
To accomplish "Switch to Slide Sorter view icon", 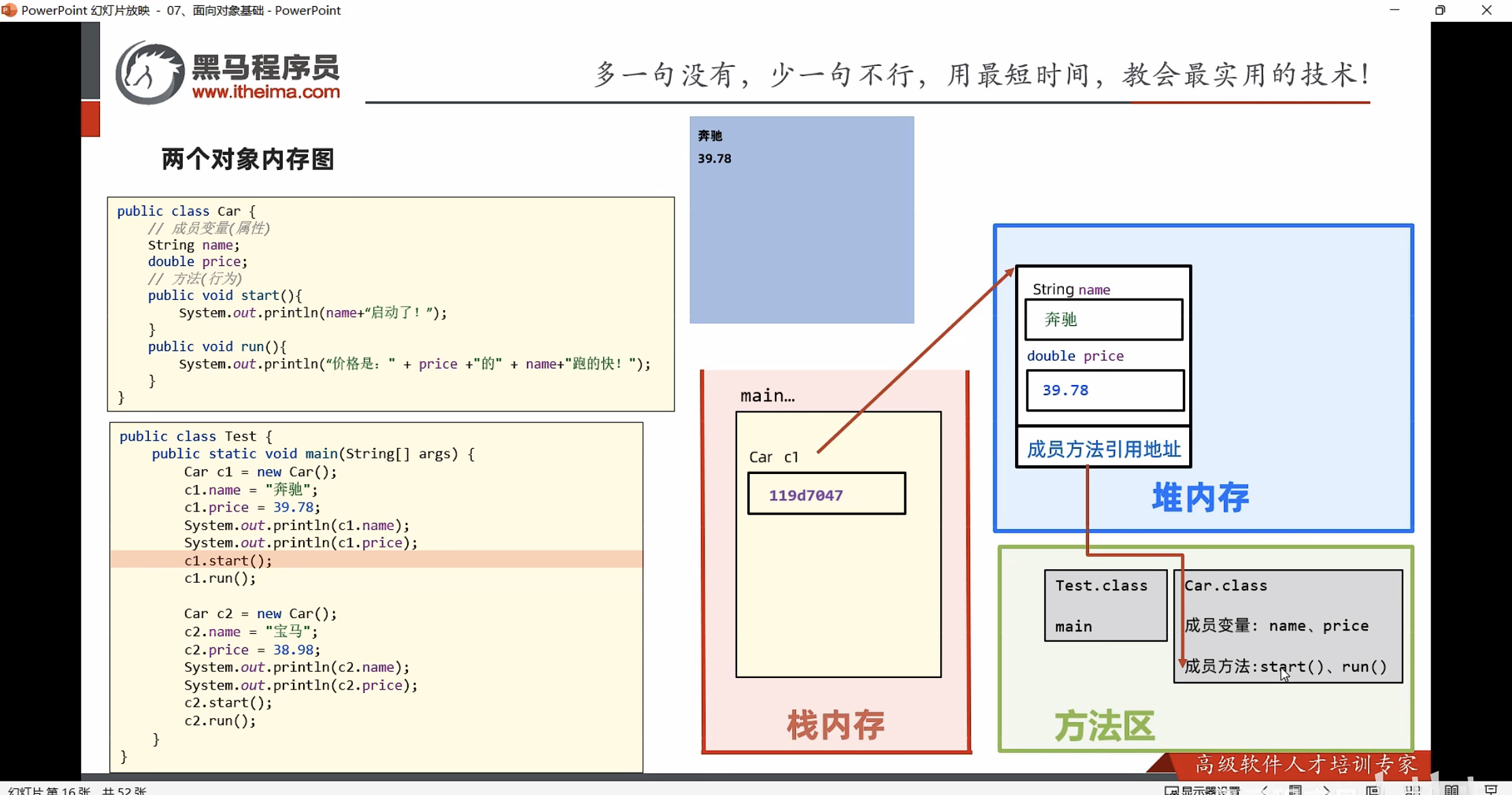I will (x=1413, y=790).
